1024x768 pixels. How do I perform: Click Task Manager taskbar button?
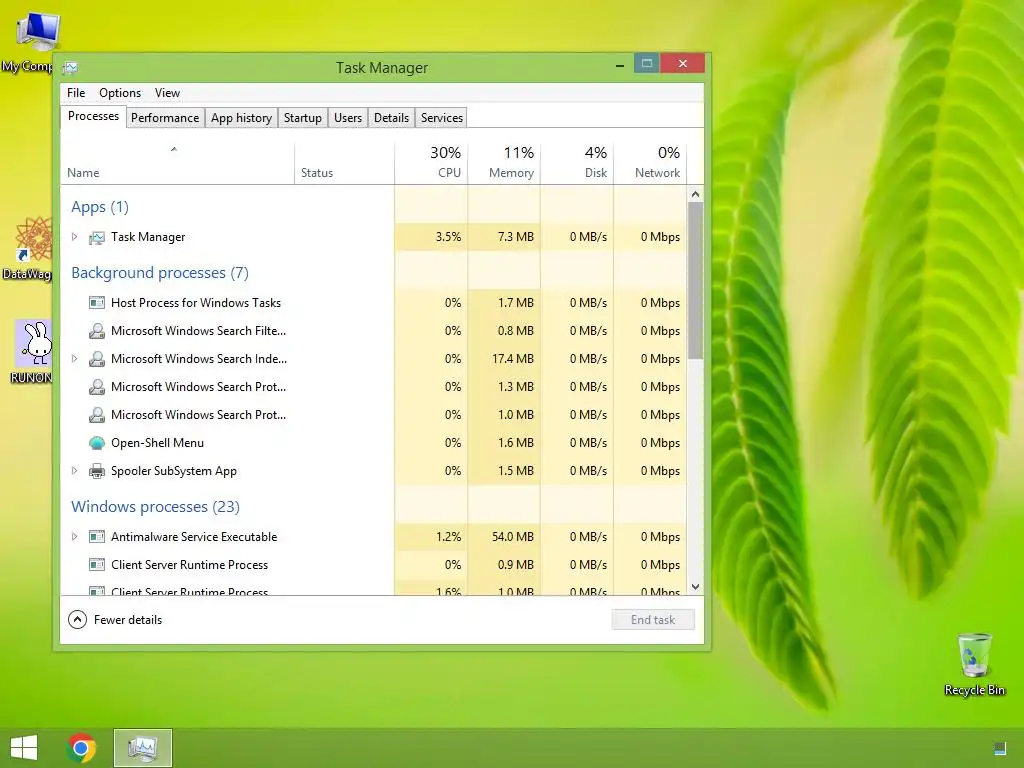(x=142, y=748)
